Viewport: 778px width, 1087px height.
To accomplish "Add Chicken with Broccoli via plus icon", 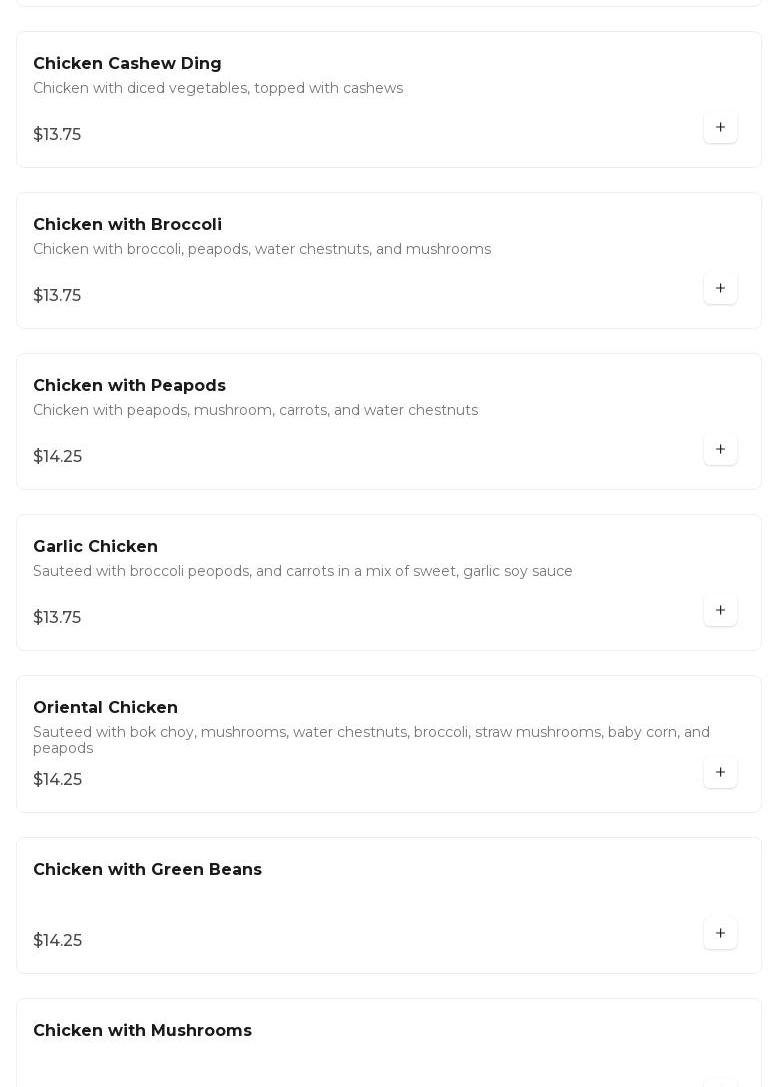I will pyautogui.click(x=720, y=288).
